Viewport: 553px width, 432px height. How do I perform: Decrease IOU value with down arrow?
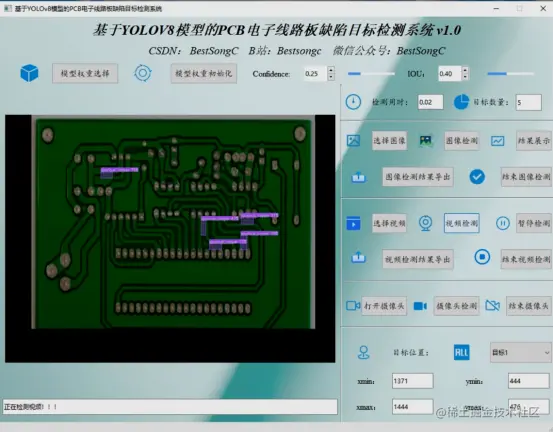point(465,77)
